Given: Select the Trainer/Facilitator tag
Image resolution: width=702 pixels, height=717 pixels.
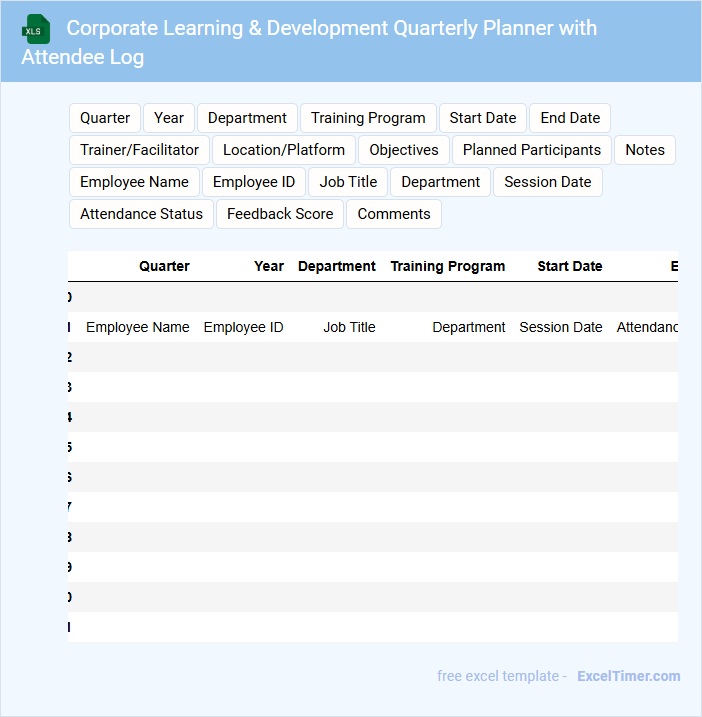Looking at the screenshot, I should [139, 150].
